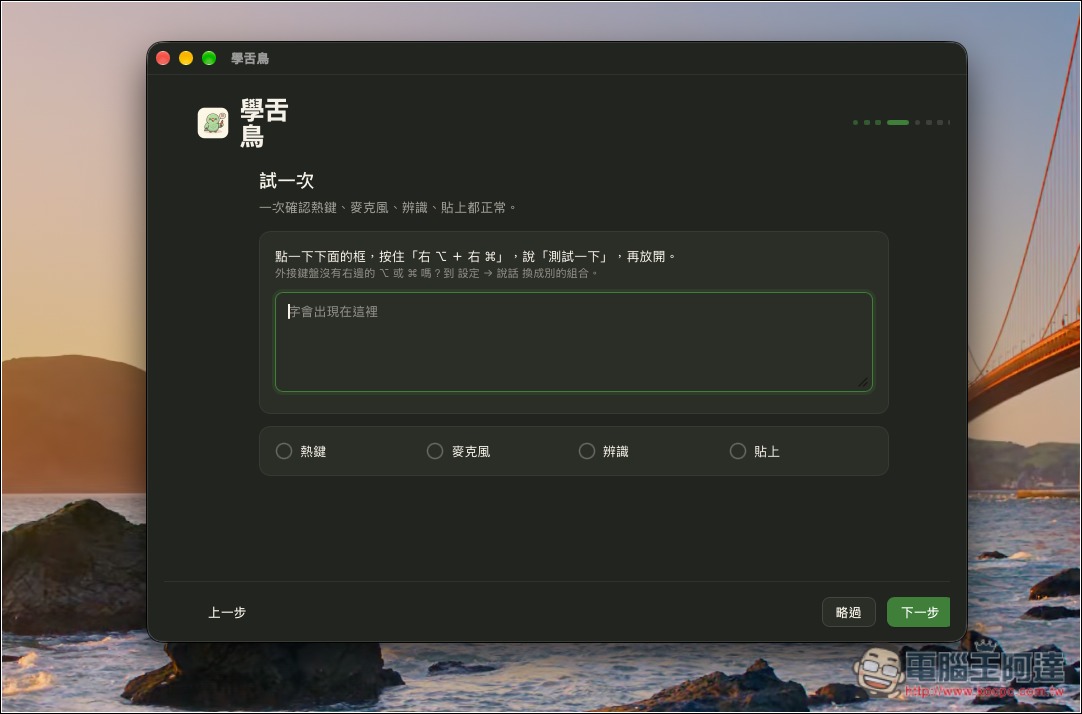The width and height of the screenshot is (1082, 714).
Task: Select the 辨識 status indicator
Action: (587, 451)
